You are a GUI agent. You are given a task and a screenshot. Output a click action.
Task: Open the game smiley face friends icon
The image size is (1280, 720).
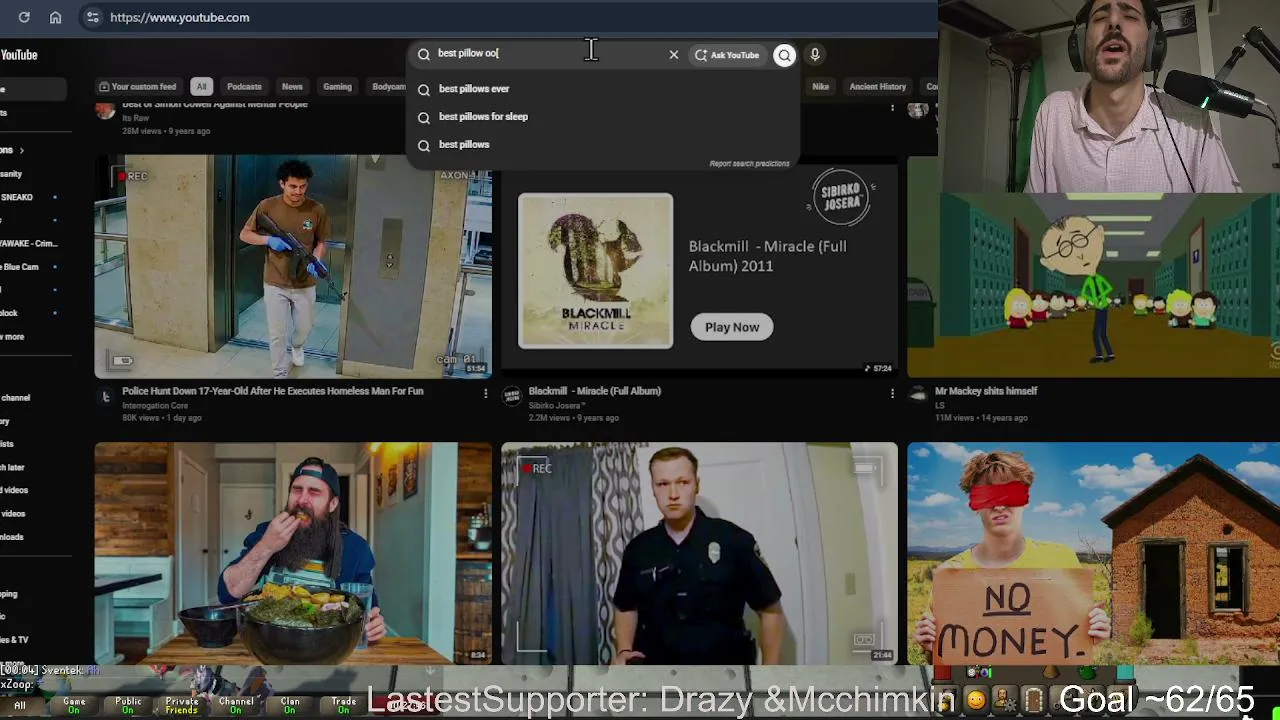976,701
